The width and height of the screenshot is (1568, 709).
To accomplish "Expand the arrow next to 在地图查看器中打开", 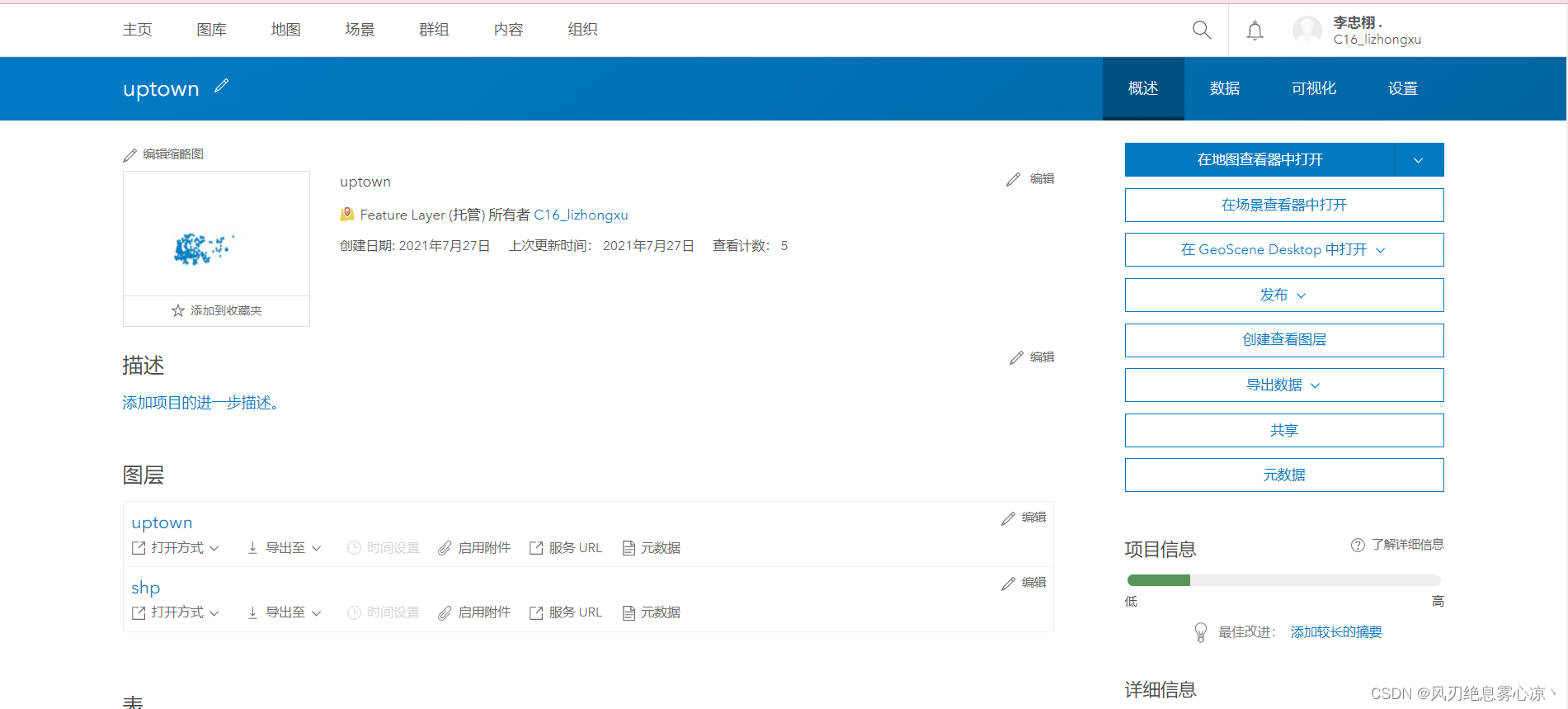I will (1419, 160).
